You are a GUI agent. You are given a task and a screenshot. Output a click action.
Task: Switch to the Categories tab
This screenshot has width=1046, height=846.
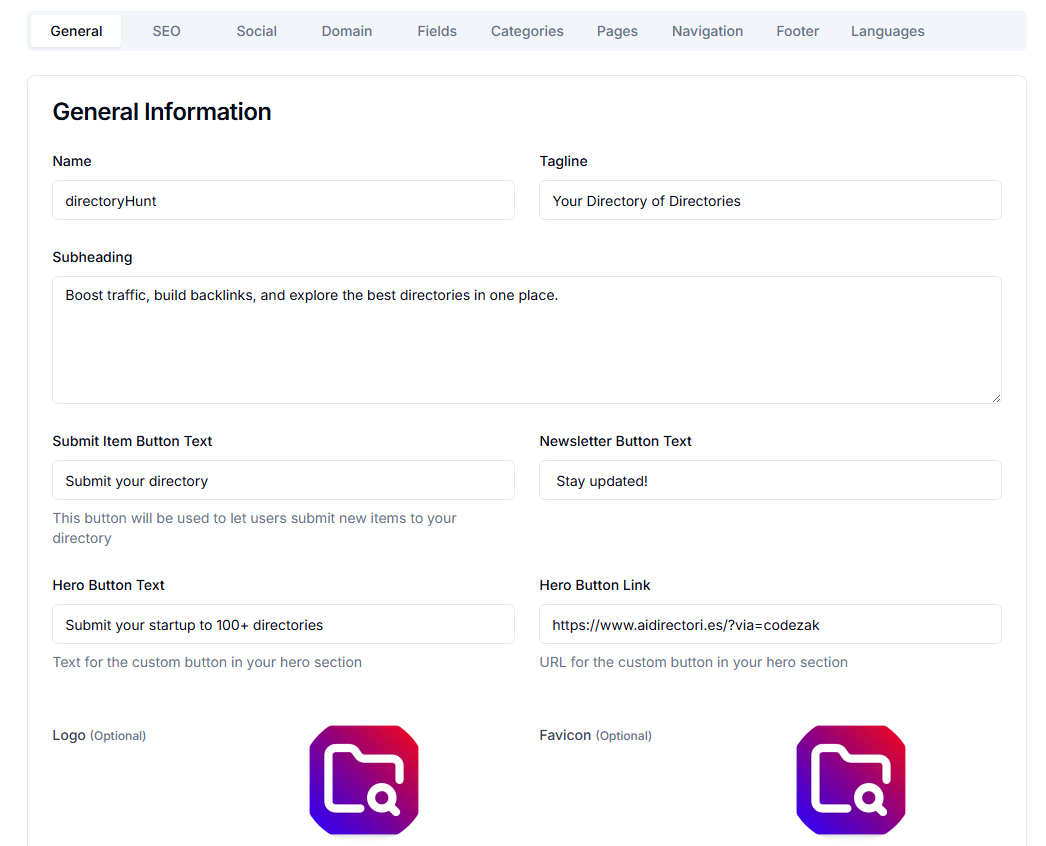527,31
